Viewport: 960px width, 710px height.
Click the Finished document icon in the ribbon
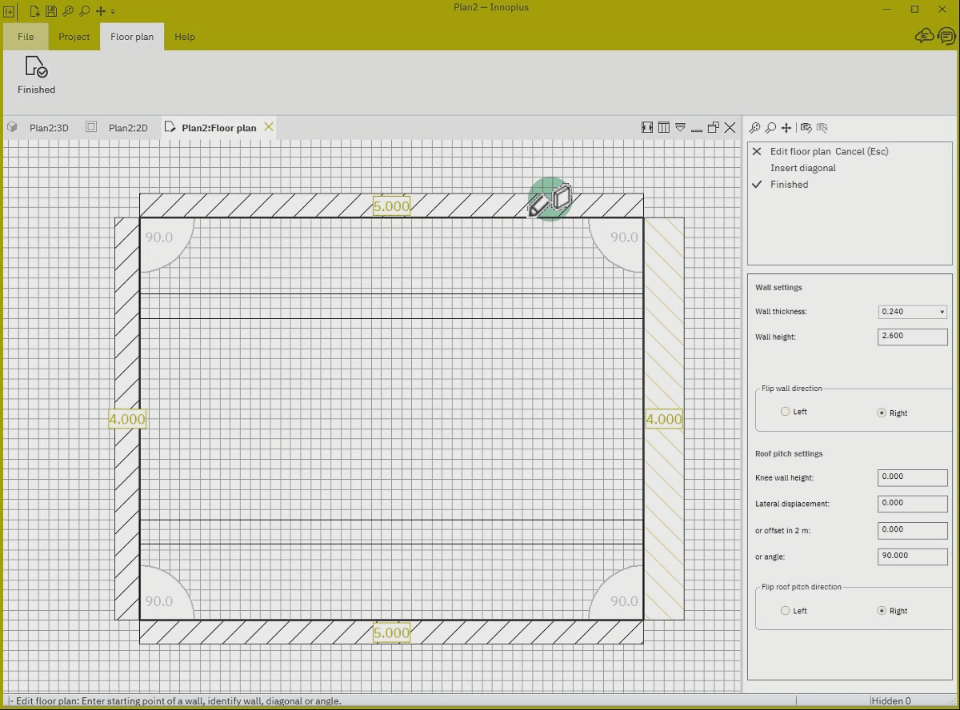36,67
